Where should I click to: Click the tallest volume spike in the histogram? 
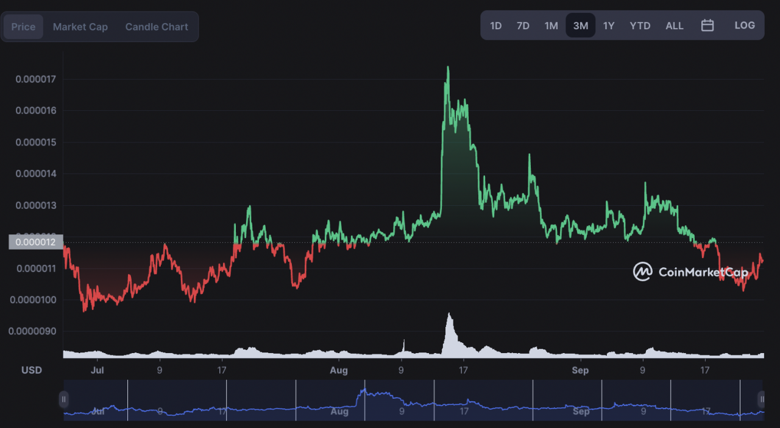[x=449, y=317]
